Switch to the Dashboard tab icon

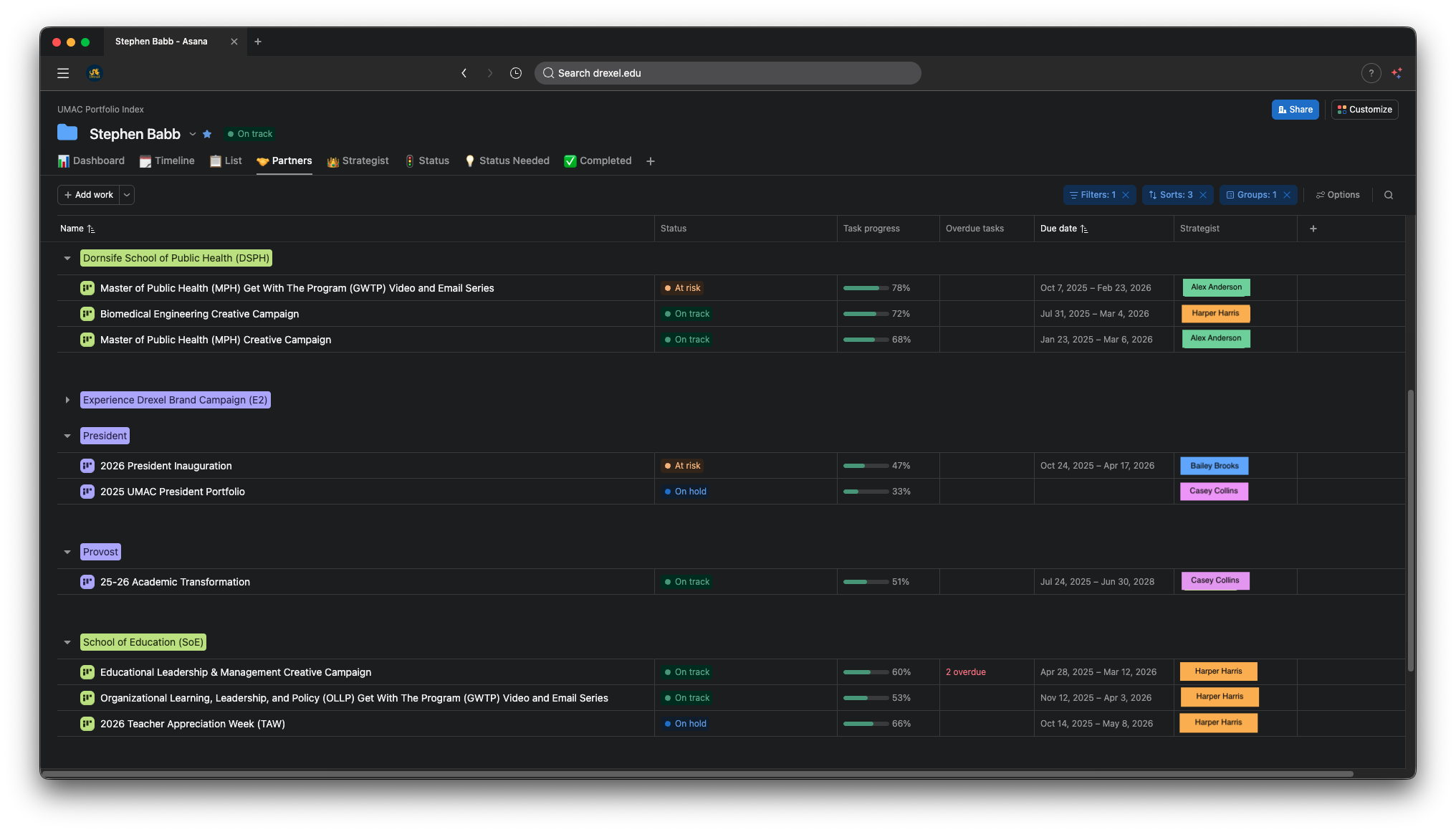click(x=64, y=161)
